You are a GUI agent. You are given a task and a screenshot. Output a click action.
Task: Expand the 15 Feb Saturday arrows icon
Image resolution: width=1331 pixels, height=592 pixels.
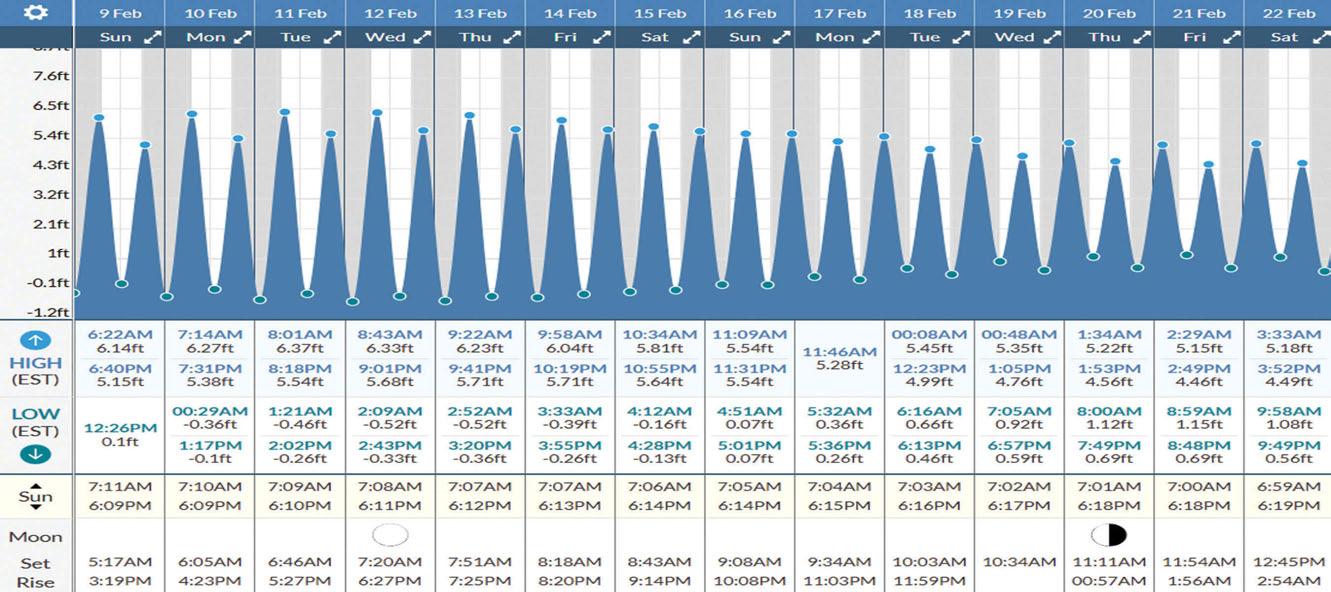(x=689, y=38)
